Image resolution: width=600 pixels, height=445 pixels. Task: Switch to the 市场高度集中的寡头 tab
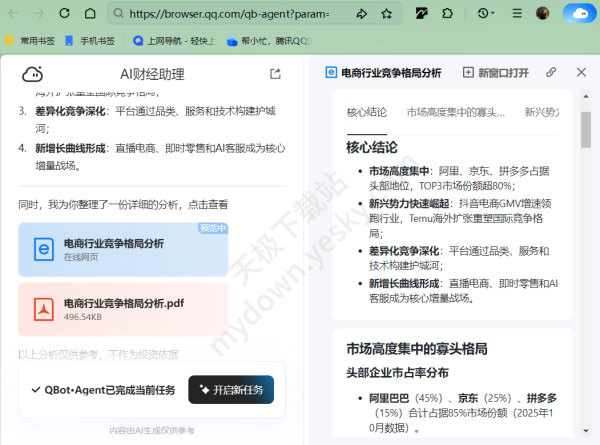(455, 112)
